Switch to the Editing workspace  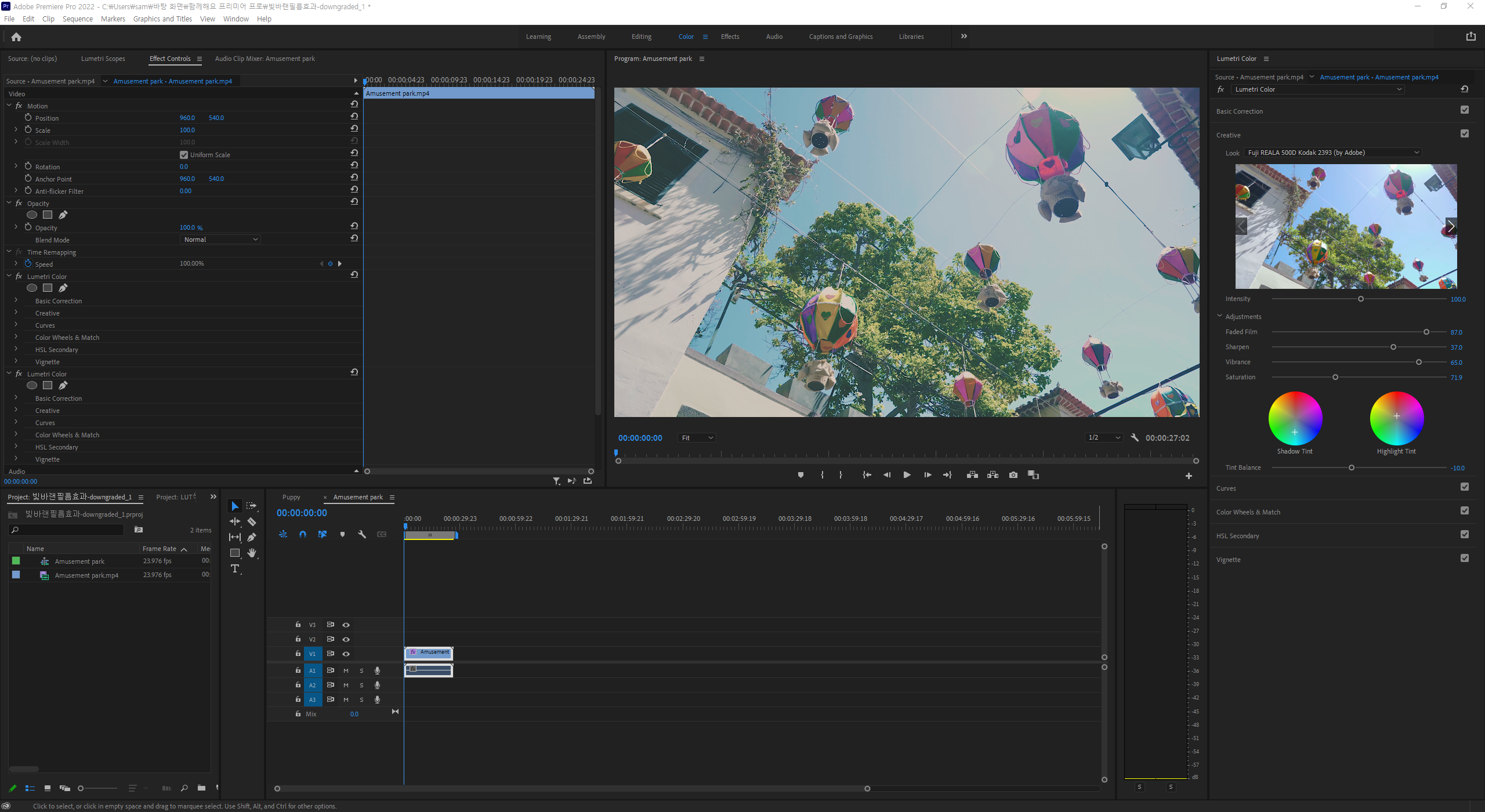click(641, 37)
